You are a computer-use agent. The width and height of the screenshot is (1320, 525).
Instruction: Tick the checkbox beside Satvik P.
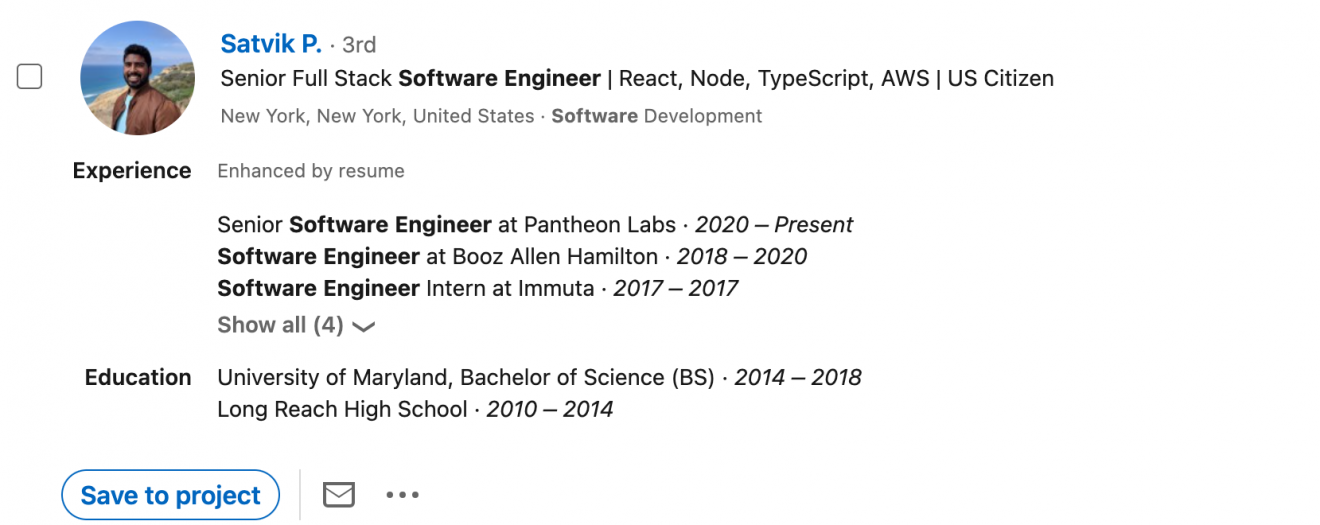click(x=30, y=76)
